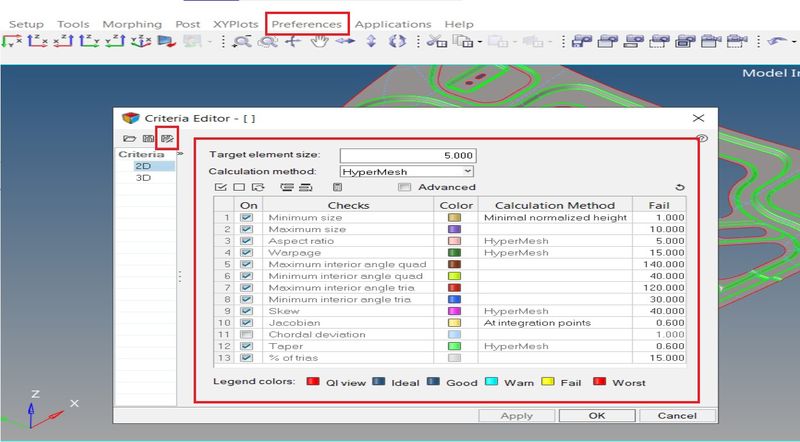Open the undo dropdown arrow
Viewport: 800px width, 442px height.
794,42
